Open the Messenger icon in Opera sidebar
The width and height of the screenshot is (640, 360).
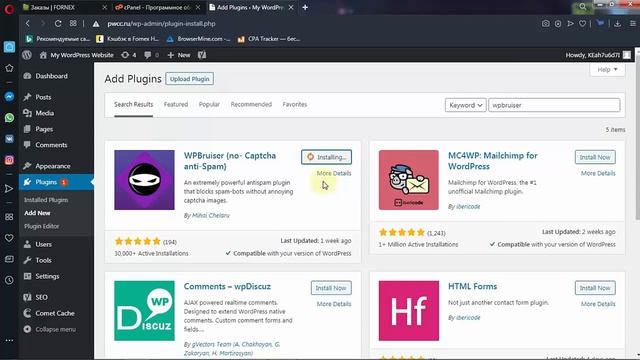9,97
